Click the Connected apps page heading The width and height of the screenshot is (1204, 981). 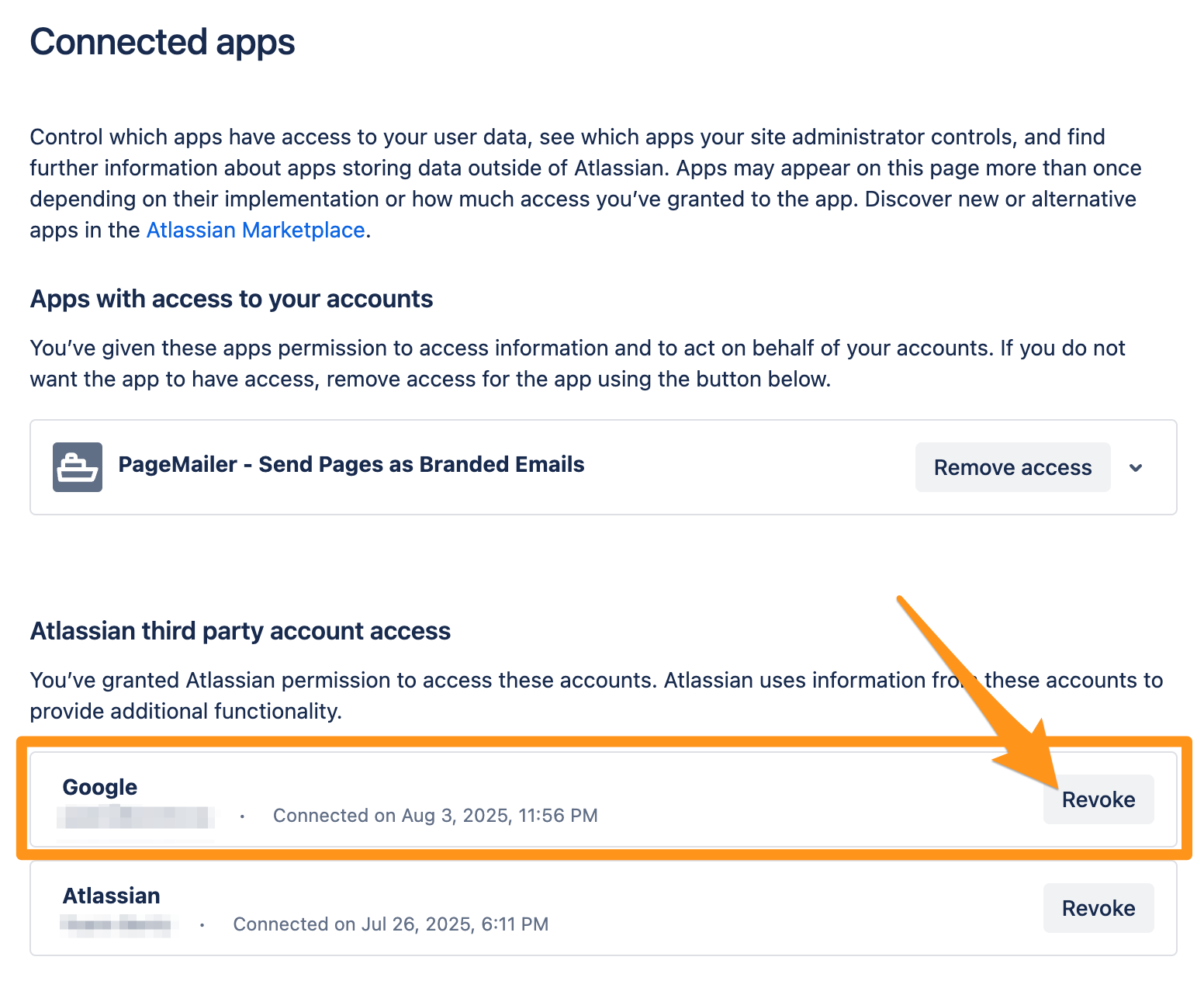(x=162, y=42)
